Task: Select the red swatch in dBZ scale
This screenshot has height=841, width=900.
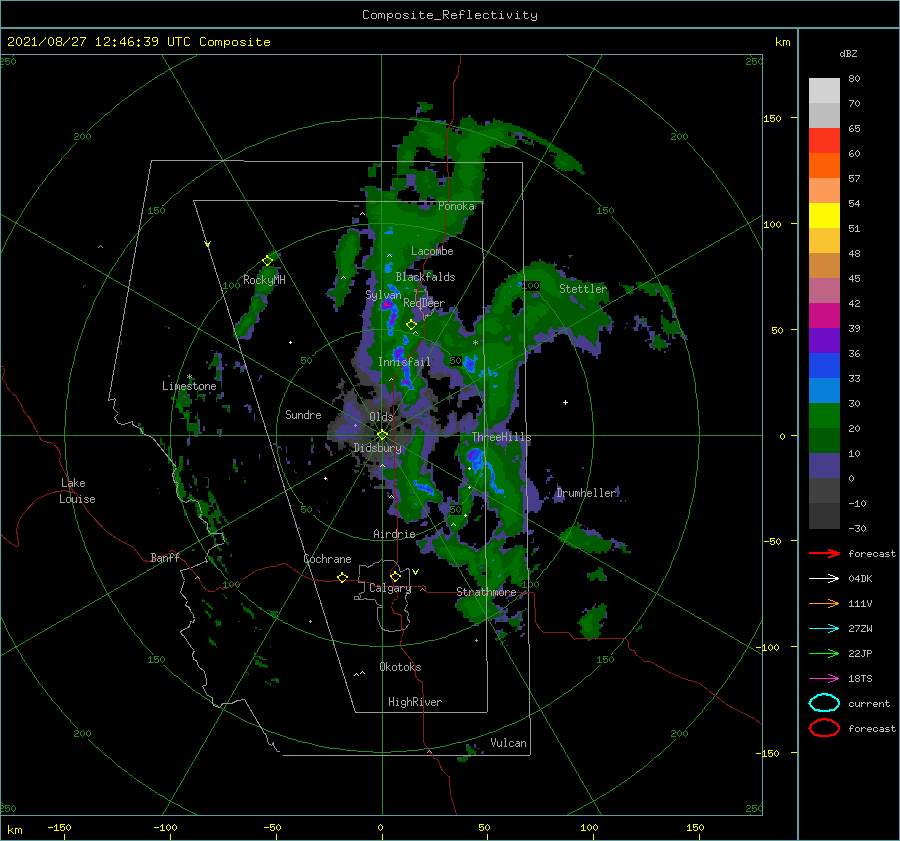Action: [x=824, y=140]
